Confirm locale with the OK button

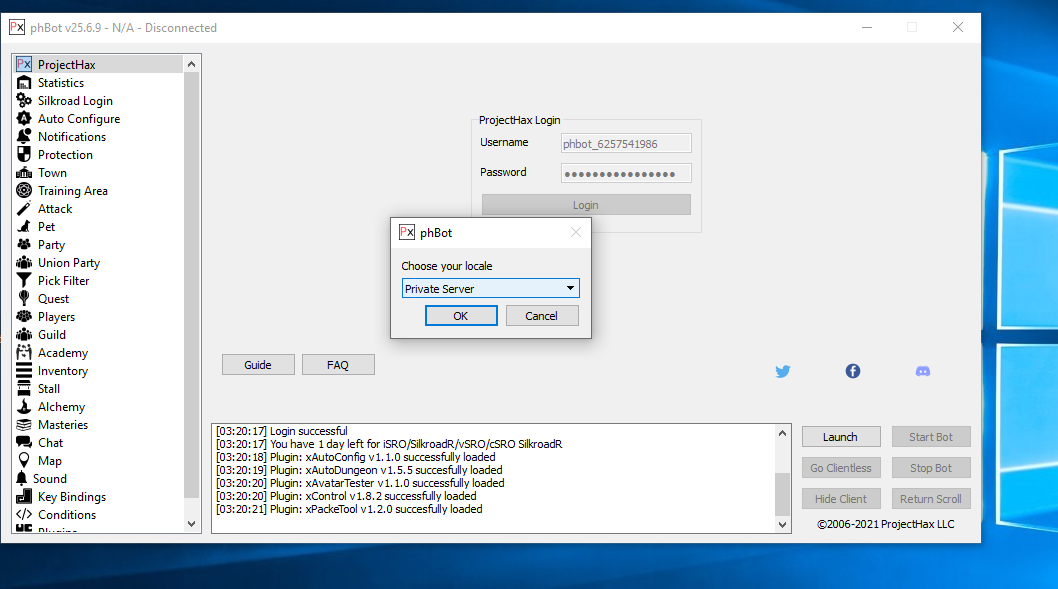461,316
